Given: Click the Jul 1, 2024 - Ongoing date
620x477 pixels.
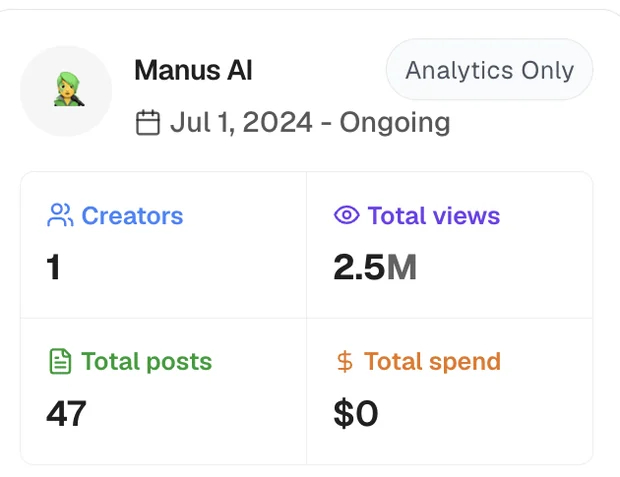Looking at the screenshot, I should (310, 123).
